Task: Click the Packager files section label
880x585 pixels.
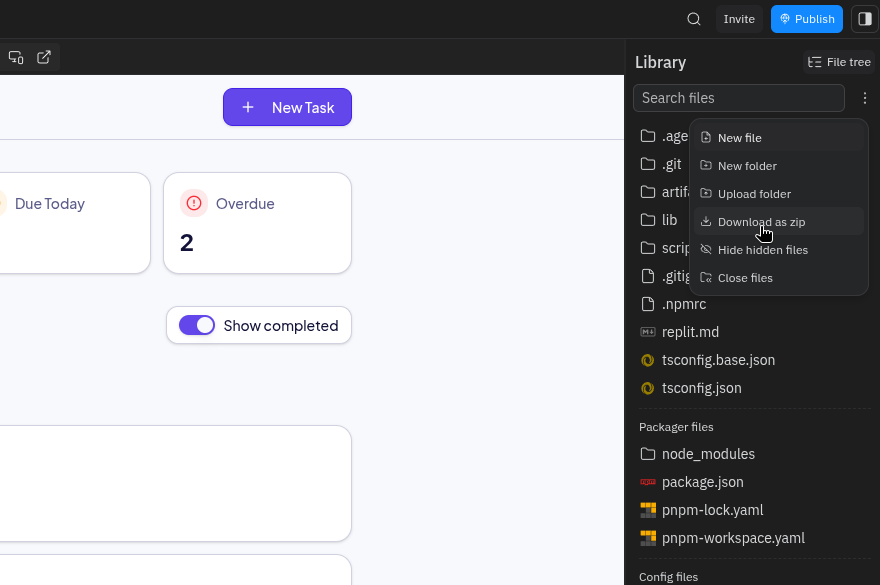Action: pyautogui.click(x=676, y=427)
